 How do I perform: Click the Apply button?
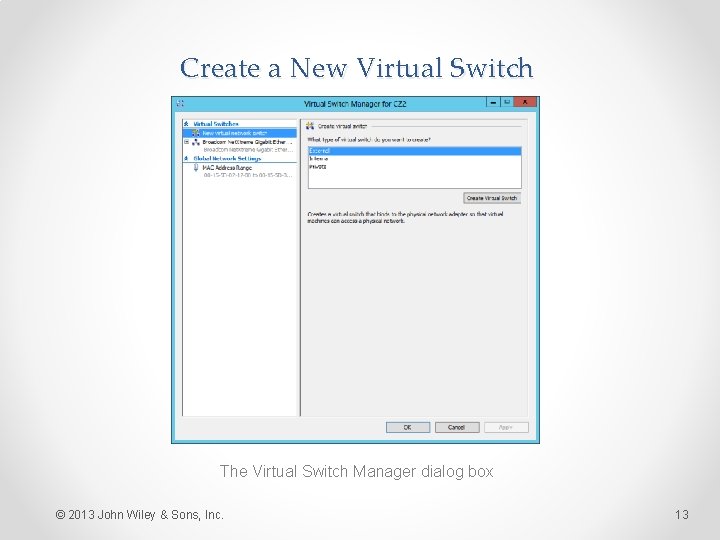coord(506,427)
